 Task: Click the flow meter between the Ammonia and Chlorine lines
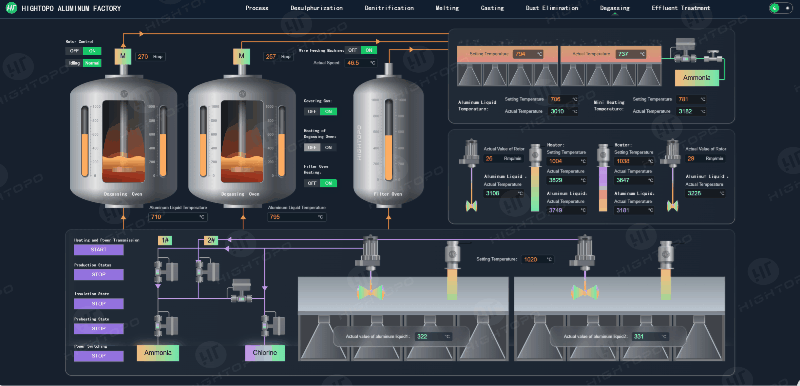[242, 291]
